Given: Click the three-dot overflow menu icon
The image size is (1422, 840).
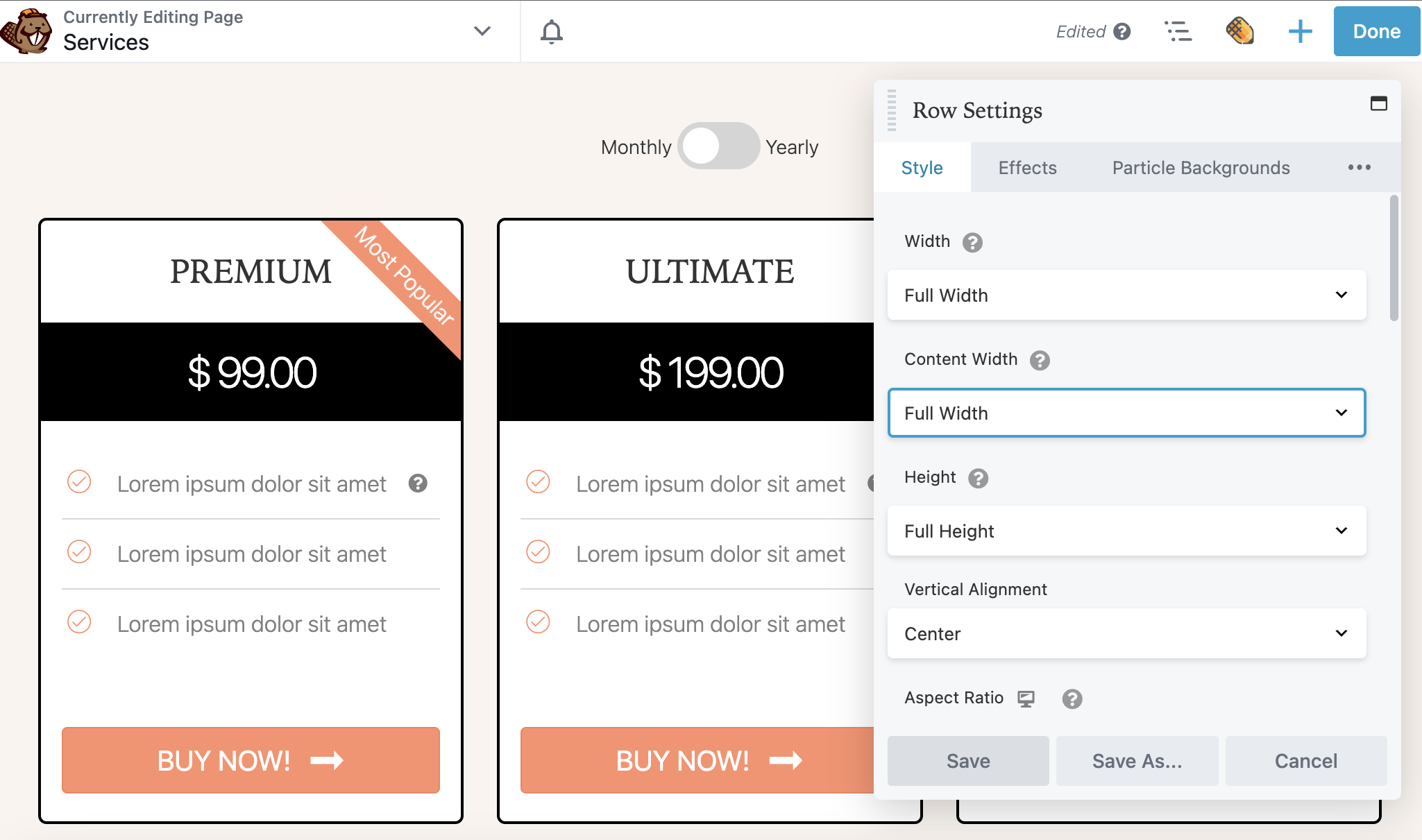Looking at the screenshot, I should tap(1360, 167).
